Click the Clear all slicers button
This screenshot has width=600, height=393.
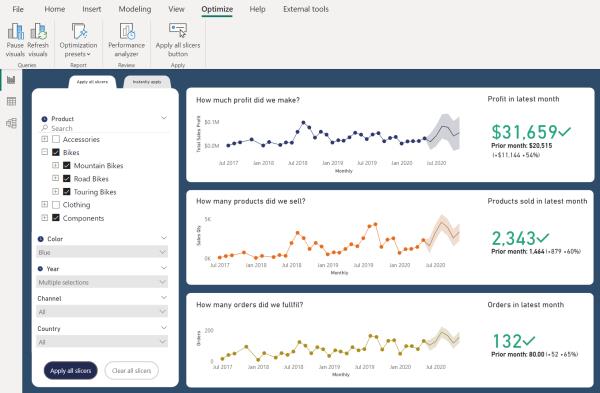pyautogui.click(x=131, y=370)
